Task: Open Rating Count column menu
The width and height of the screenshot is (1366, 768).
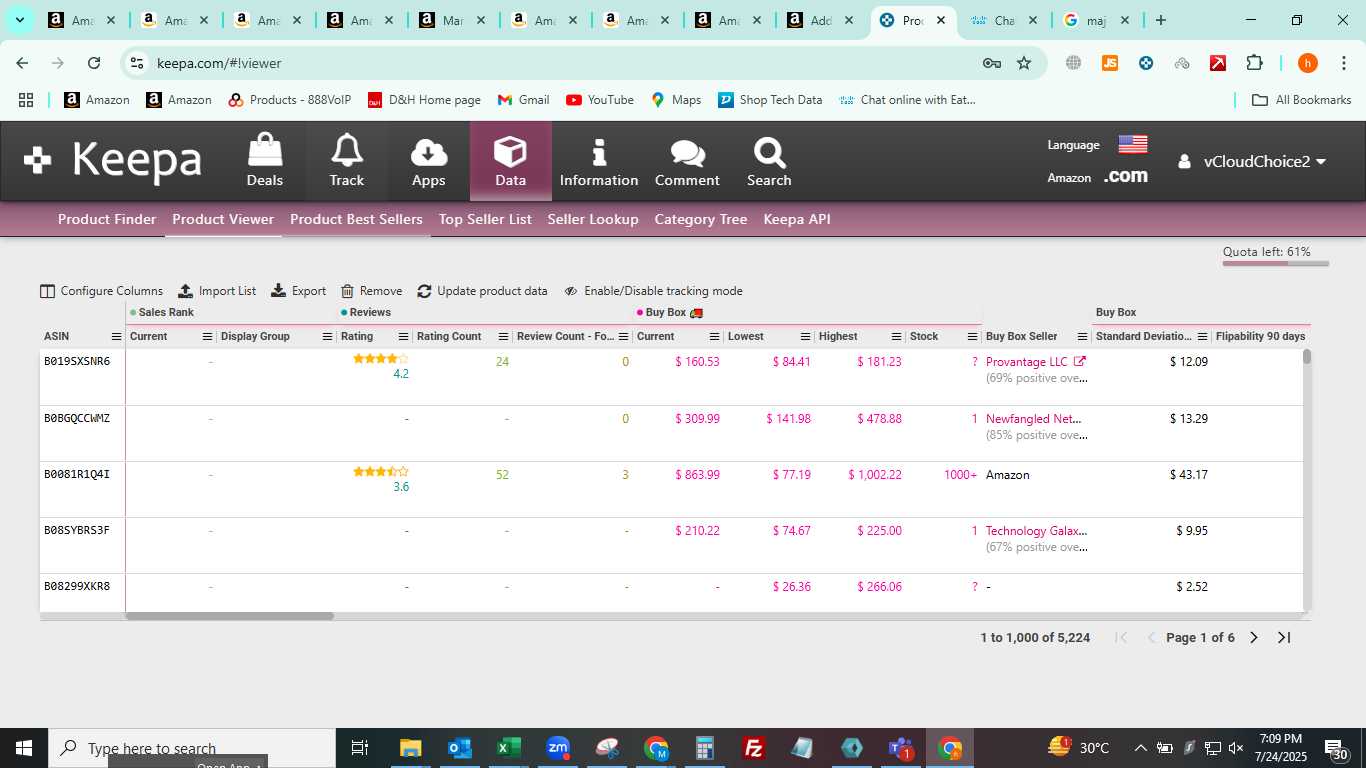Action: [x=504, y=337]
